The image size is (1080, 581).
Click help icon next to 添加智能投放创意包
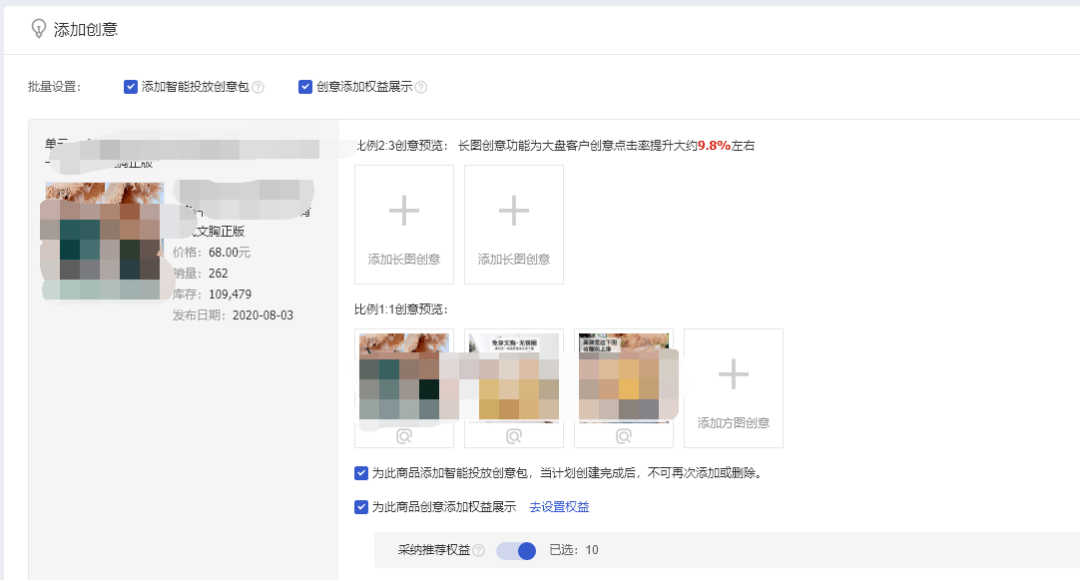tap(258, 87)
